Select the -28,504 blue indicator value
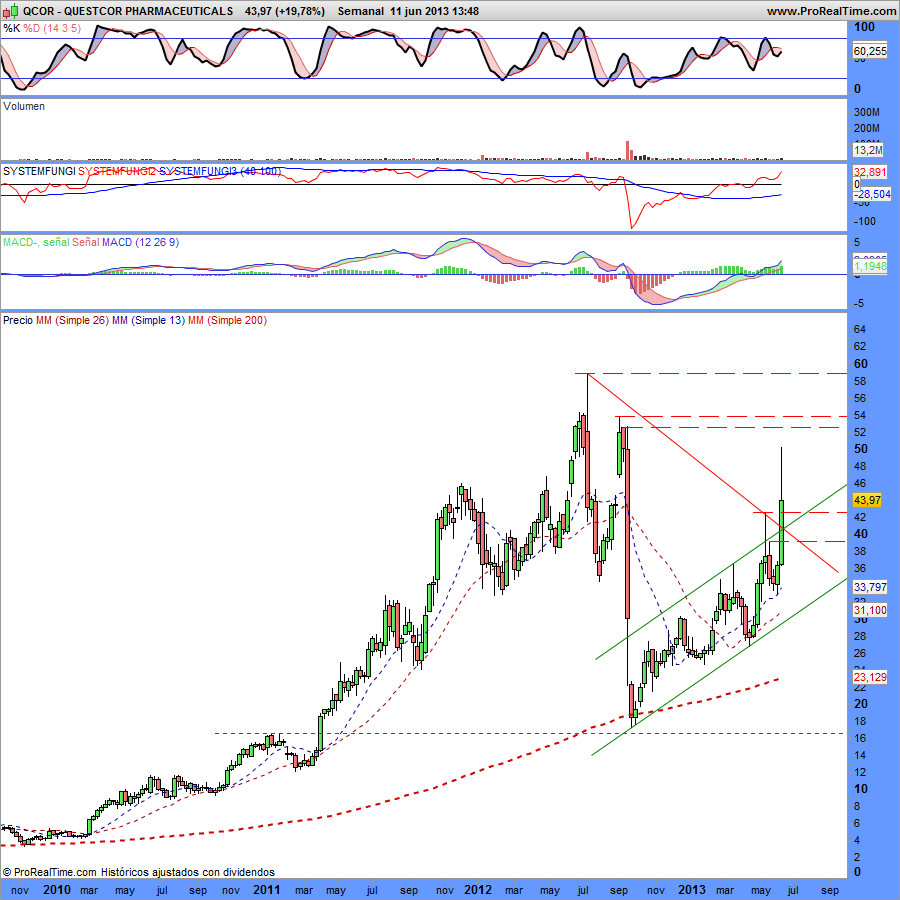The width and height of the screenshot is (900, 900). coord(872,194)
